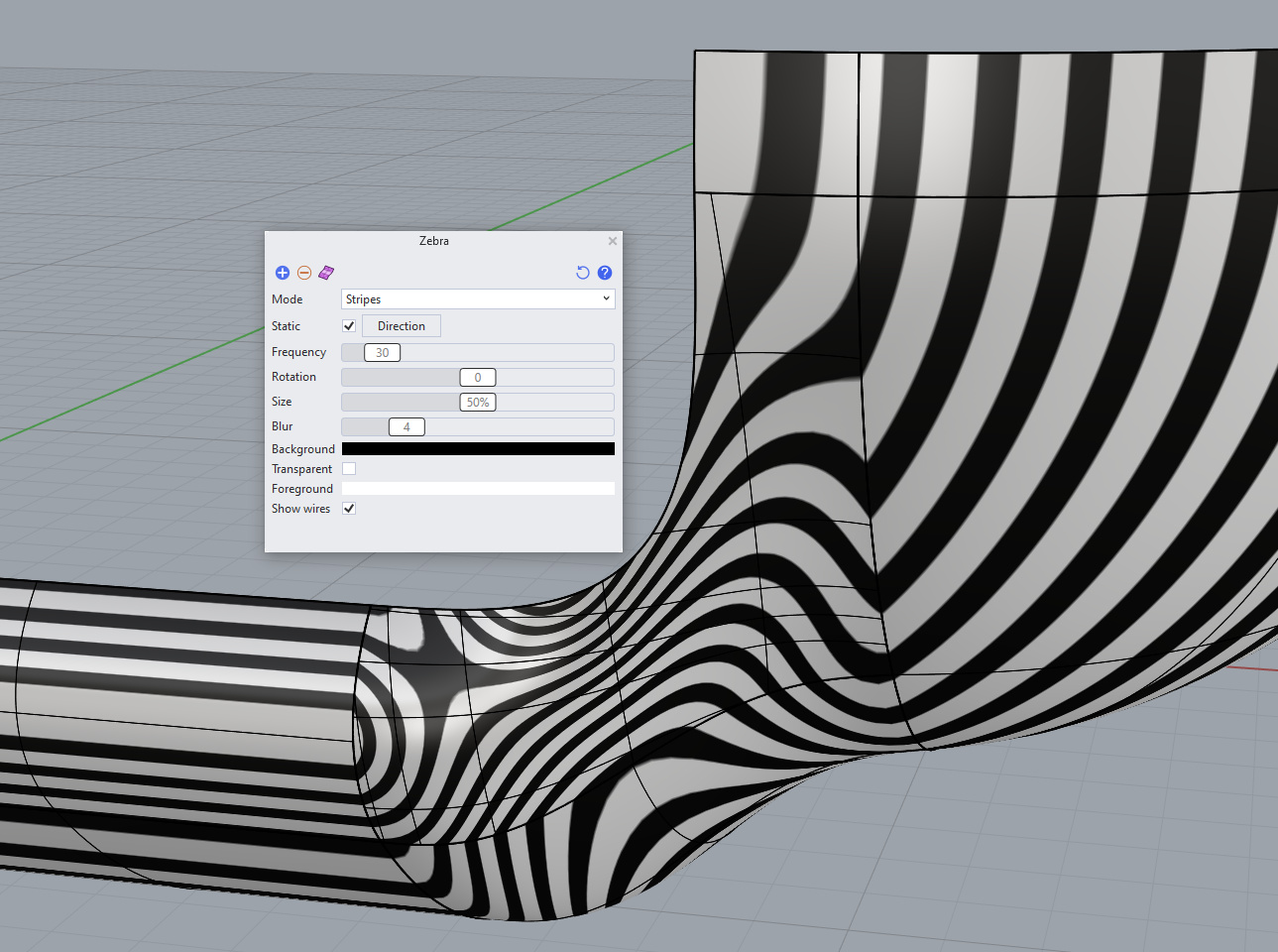Click the Blur slider handle showing 4
The image size is (1278, 952).
[407, 427]
